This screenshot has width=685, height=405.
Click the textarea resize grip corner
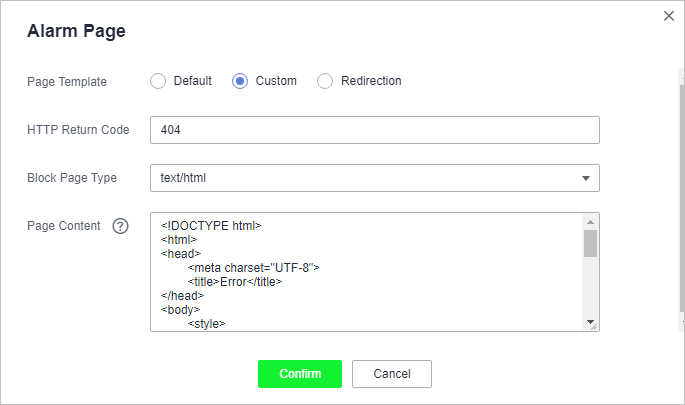[x=594, y=327]
